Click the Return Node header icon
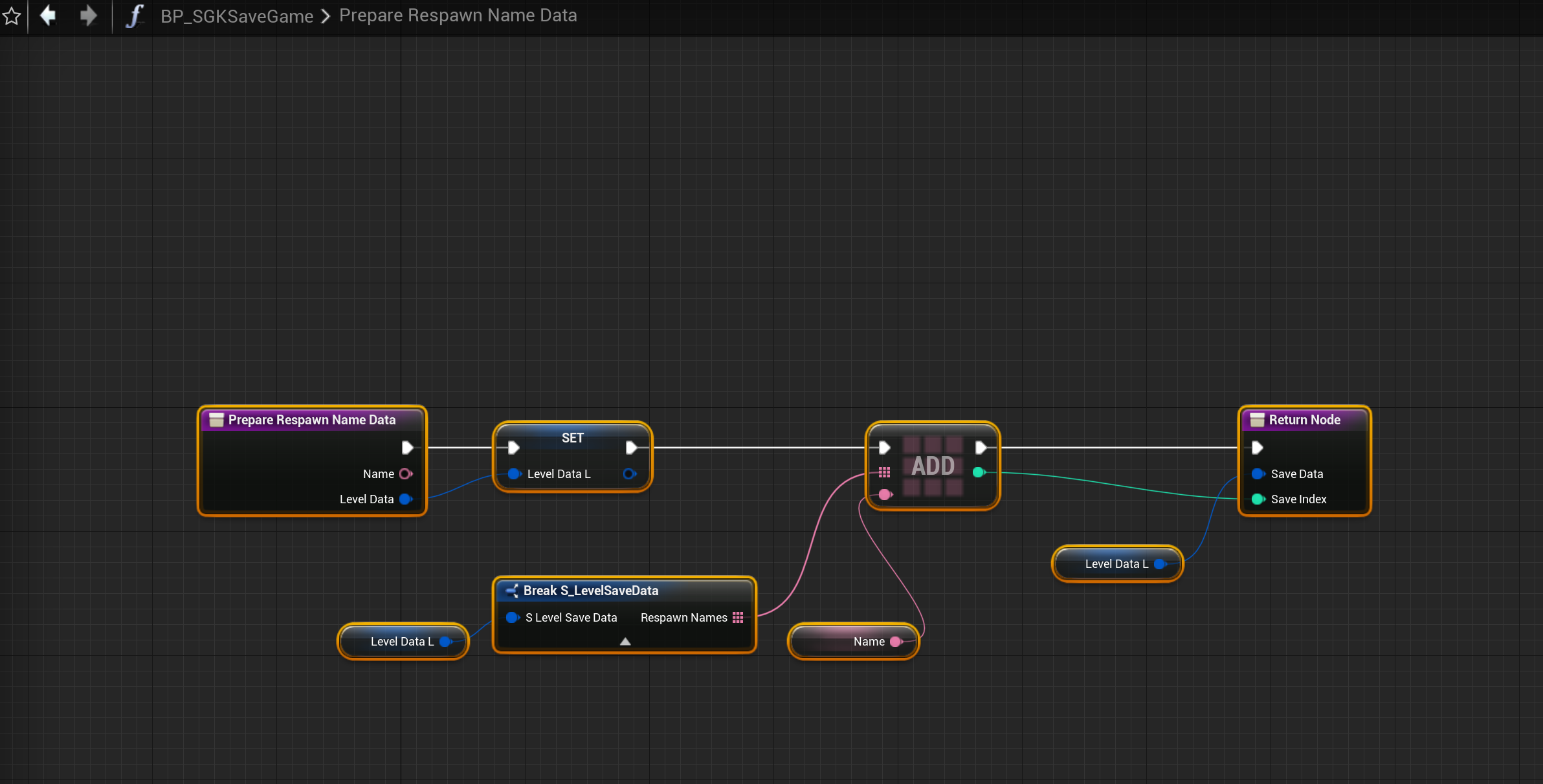 click(x=1257, y=420)
